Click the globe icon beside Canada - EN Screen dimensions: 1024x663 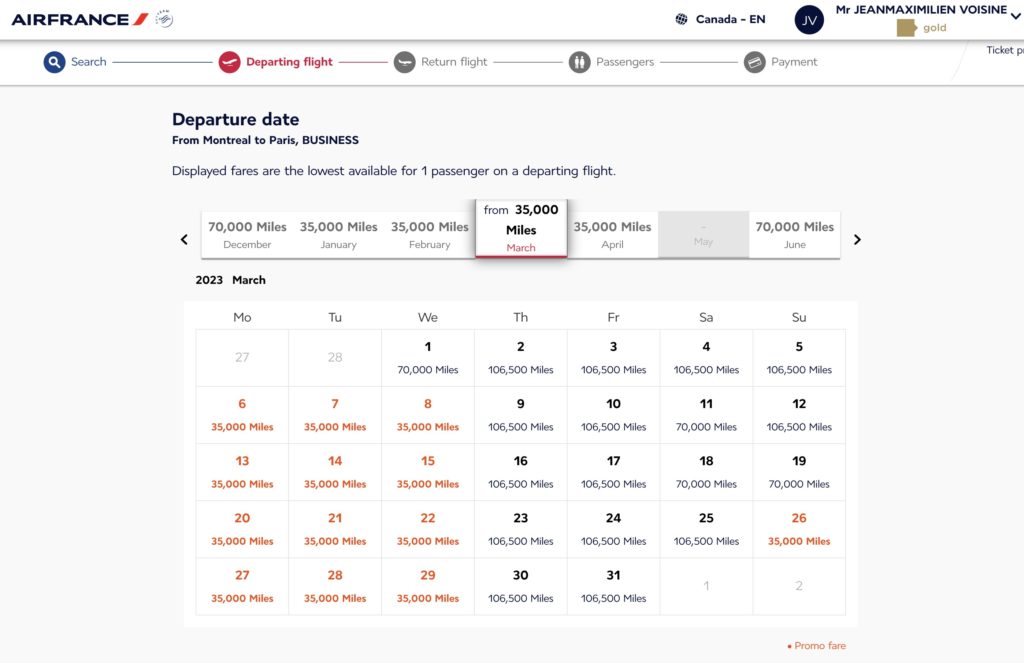tap(682, 19)
